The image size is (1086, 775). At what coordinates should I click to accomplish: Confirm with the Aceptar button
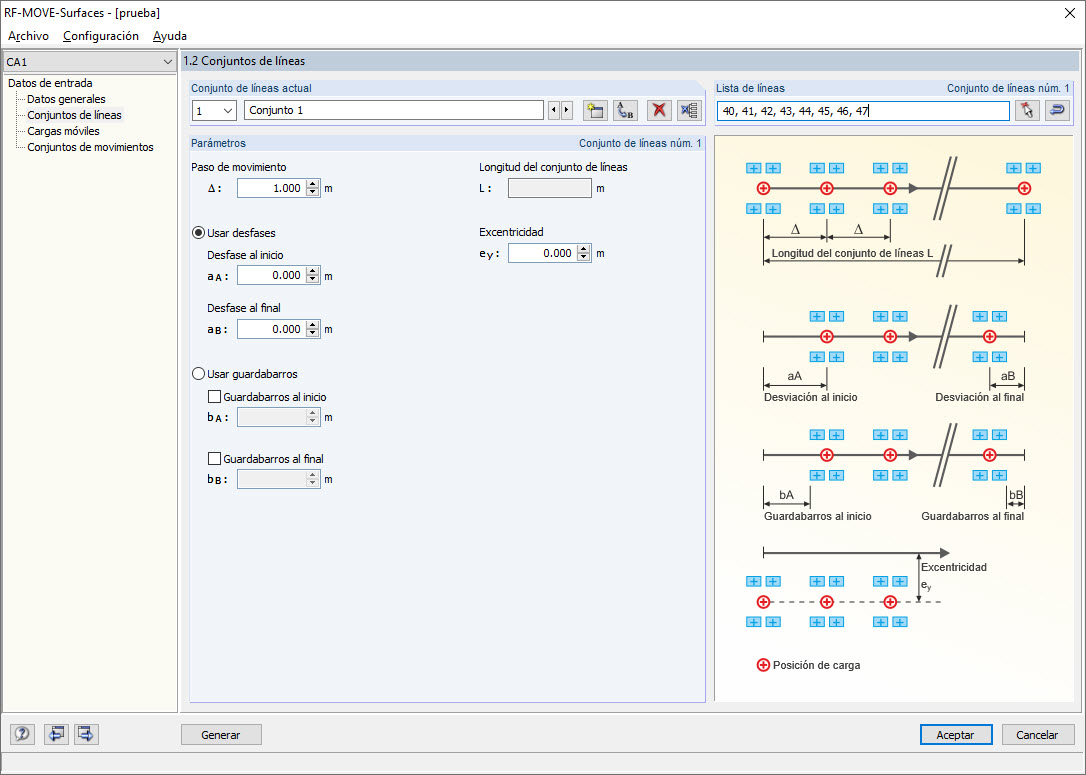click(955, 734)
